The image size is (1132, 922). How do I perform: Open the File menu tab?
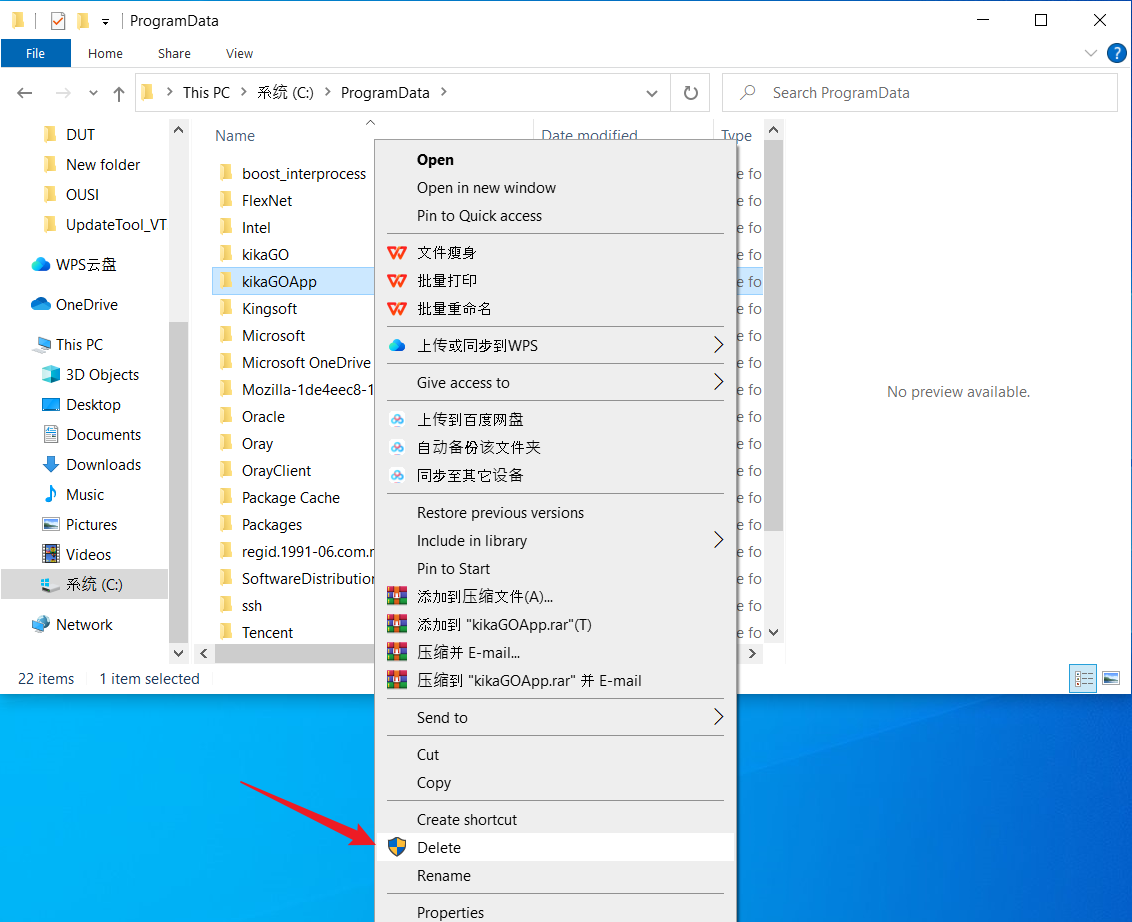pos(36,54)
